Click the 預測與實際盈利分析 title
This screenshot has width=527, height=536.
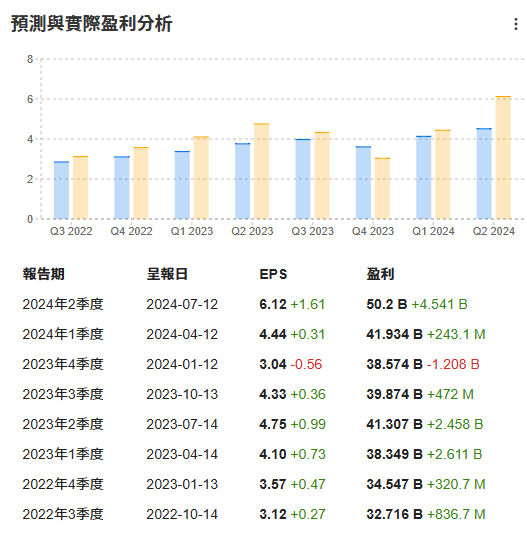coord(92,24)
